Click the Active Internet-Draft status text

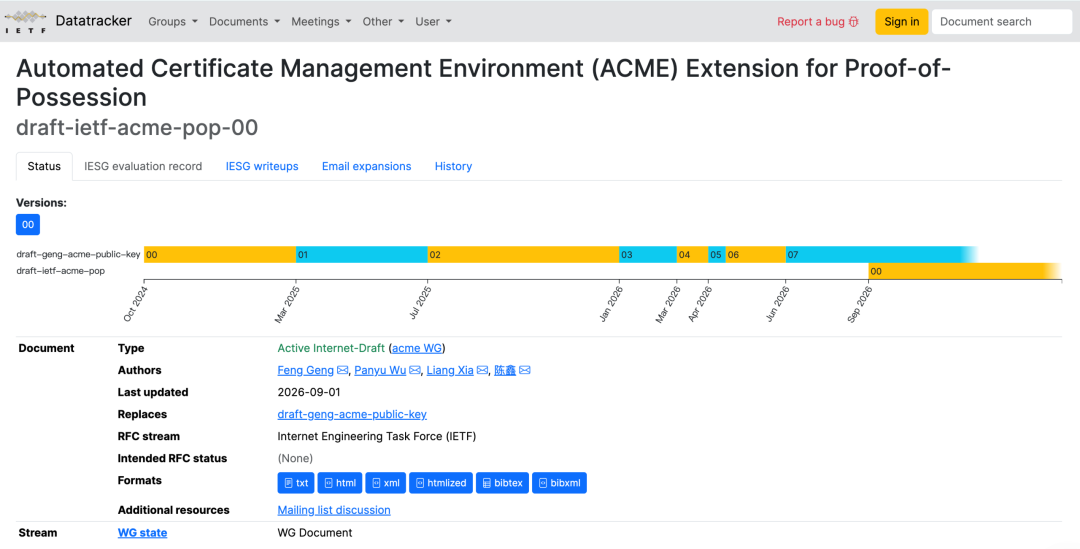pyautogui.click(x=331, y=349)
